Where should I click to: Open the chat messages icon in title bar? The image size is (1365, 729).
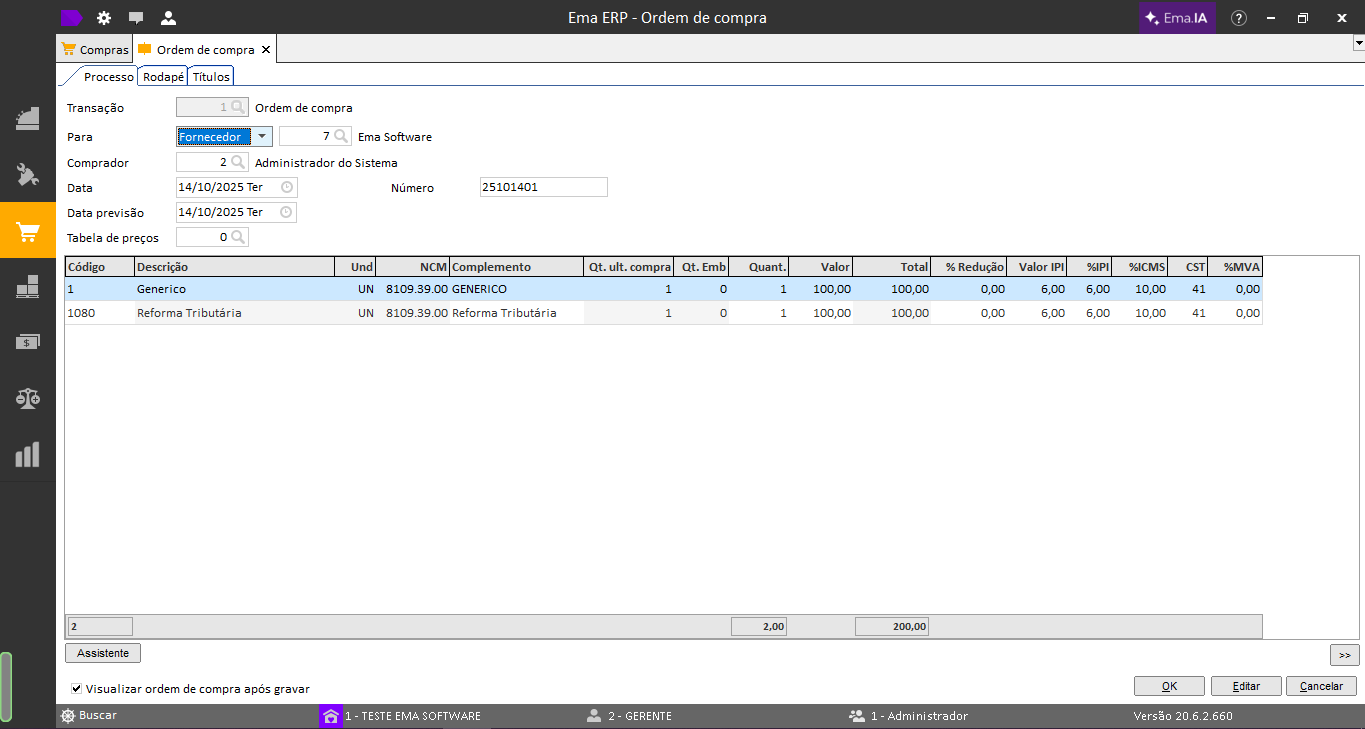tap(136, 18)
